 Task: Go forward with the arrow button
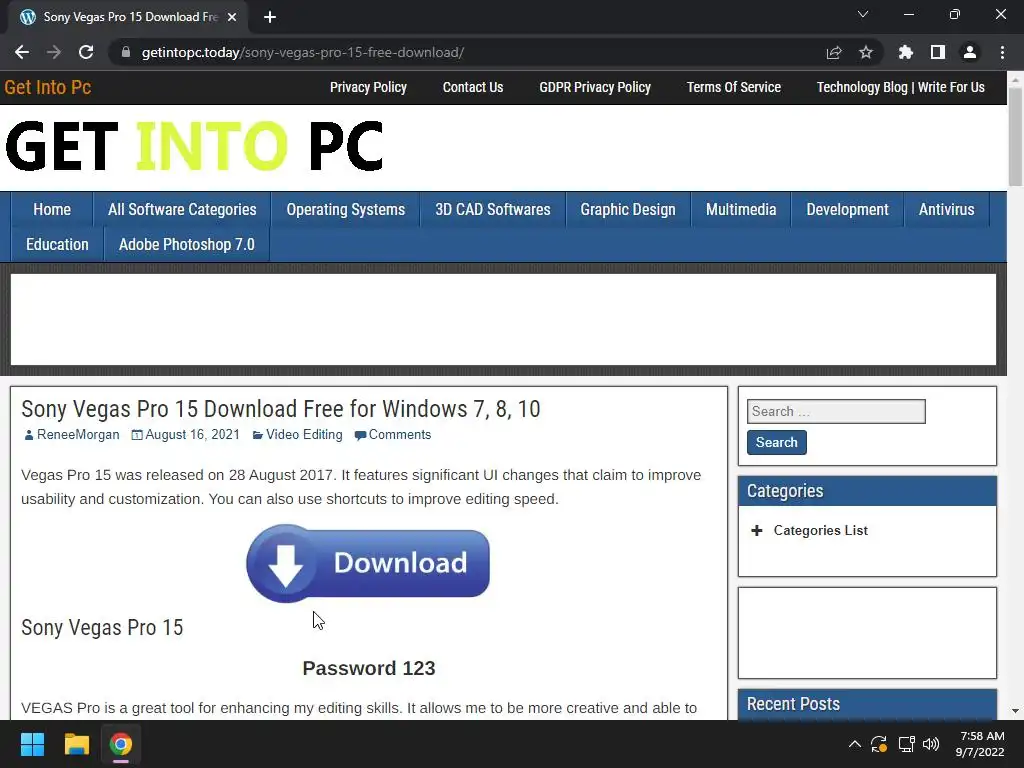[54, 52]
